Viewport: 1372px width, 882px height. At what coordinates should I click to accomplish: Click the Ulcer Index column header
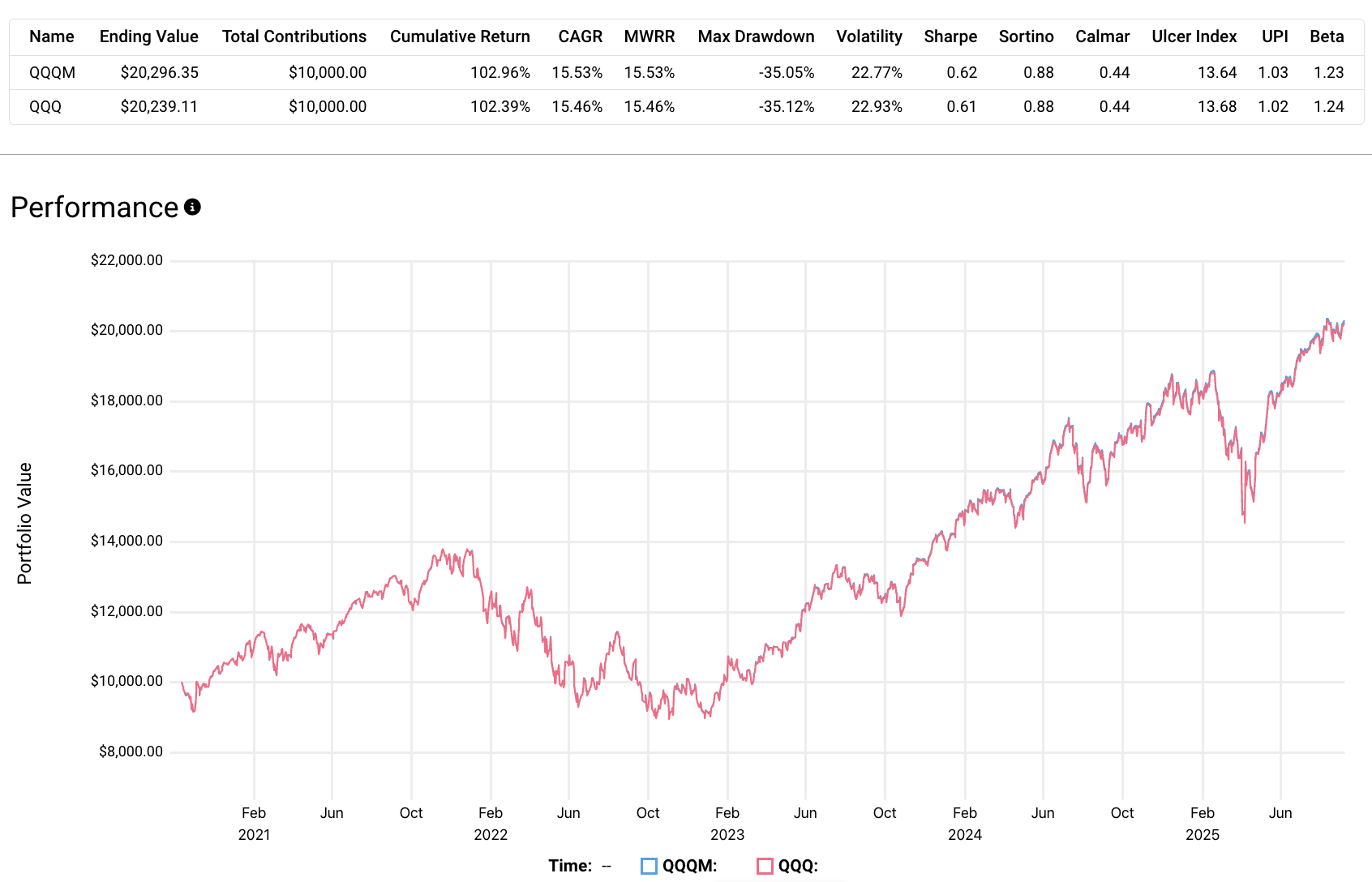pos(1194,36)
